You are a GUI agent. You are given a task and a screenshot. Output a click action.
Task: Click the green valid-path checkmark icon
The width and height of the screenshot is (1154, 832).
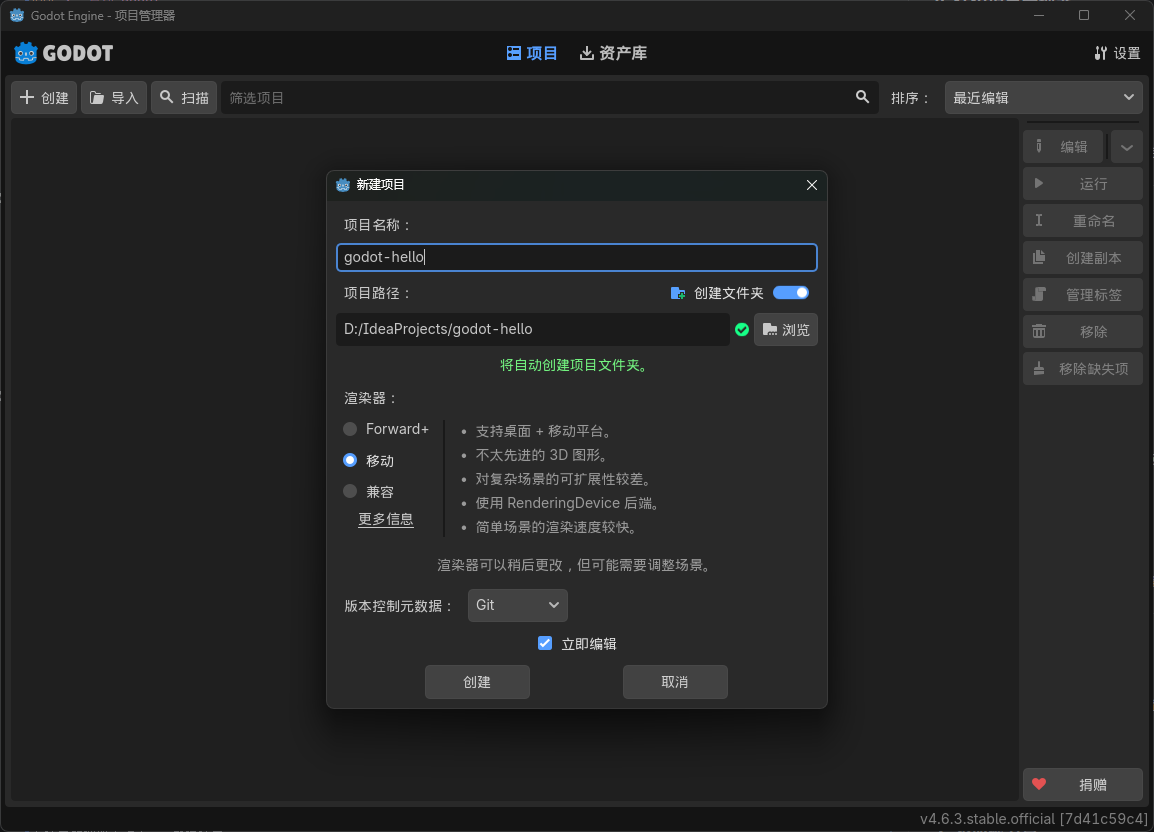[742, 330]
